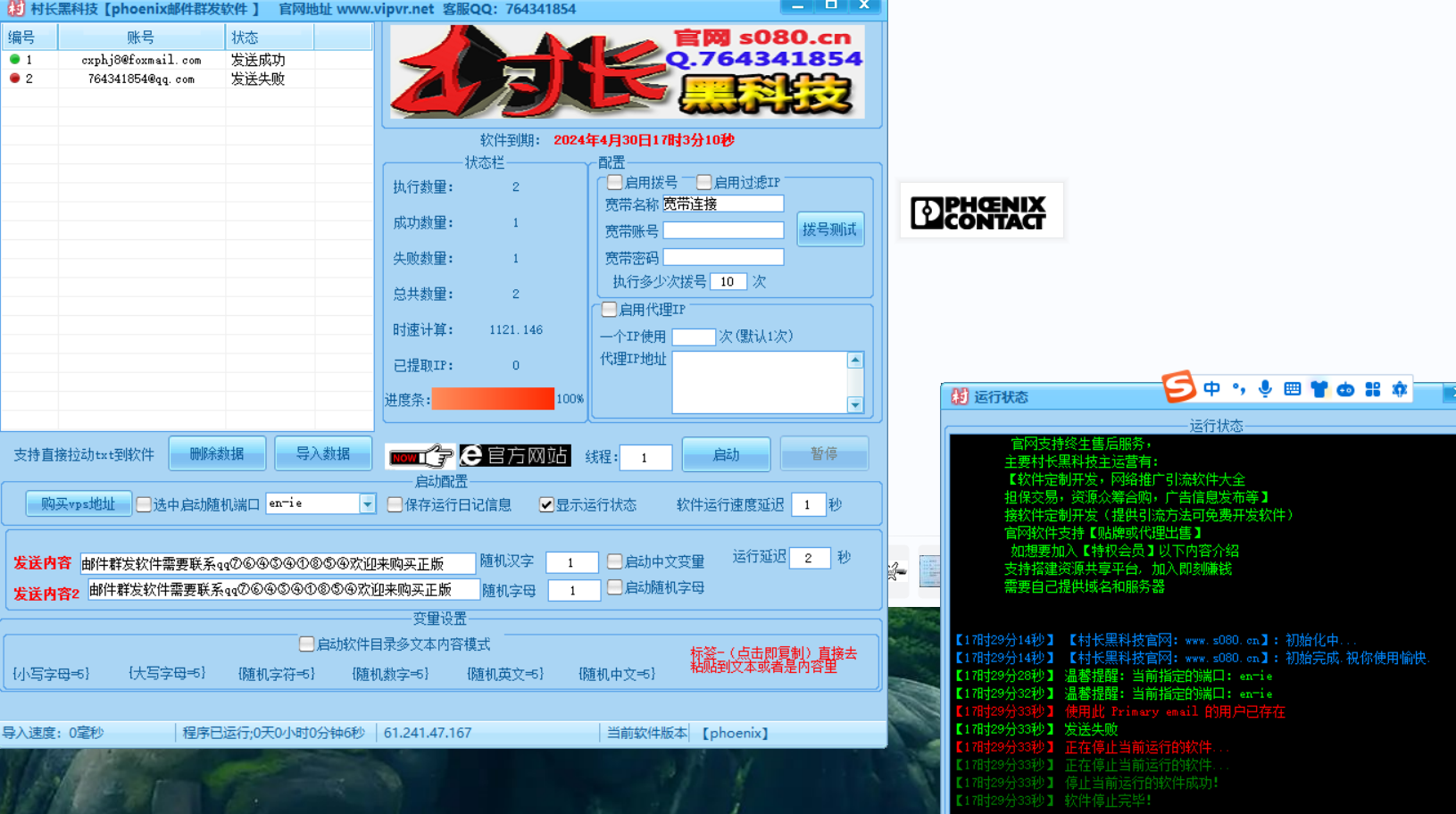
Task: Select account row cxphj8@foxmail.com
Action: 187,60
